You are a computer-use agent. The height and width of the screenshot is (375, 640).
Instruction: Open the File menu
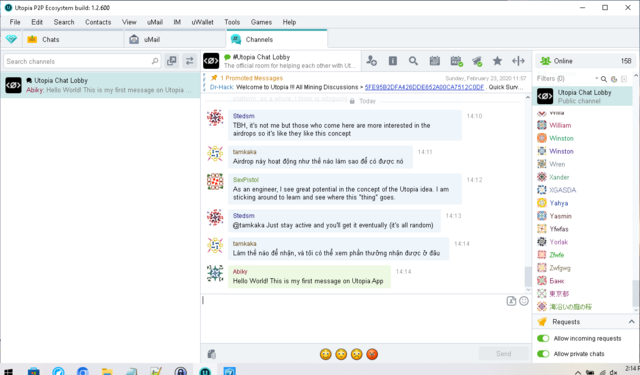pos(15,22)
